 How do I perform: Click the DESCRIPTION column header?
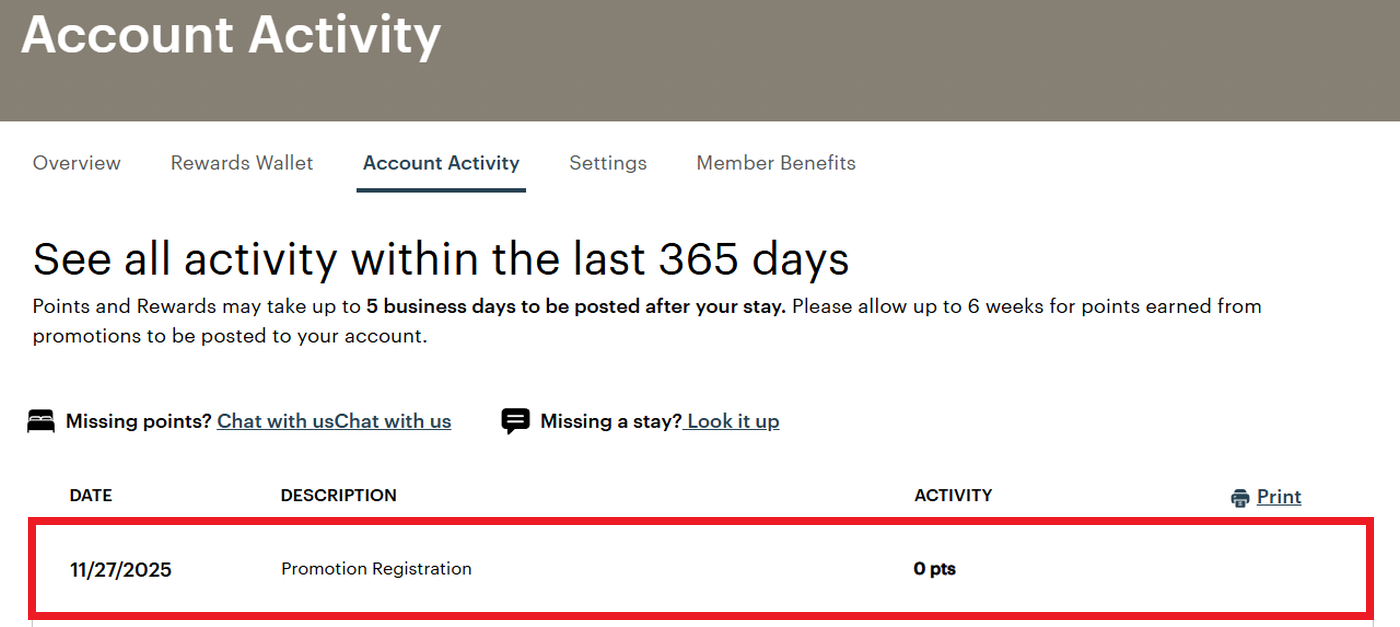pos(338,495)
